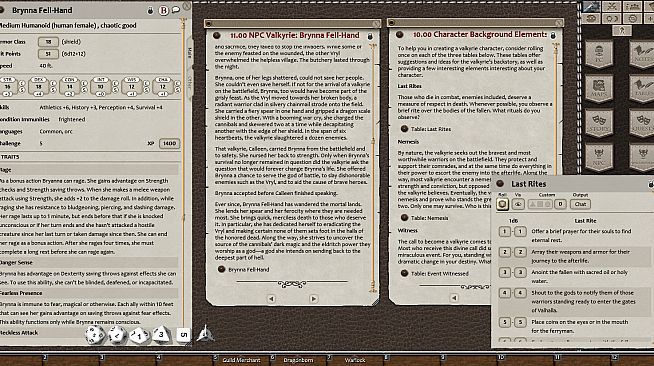Click Last Rites row 2 from-value box
Screen dimensions: 654x366
[504, 252]
